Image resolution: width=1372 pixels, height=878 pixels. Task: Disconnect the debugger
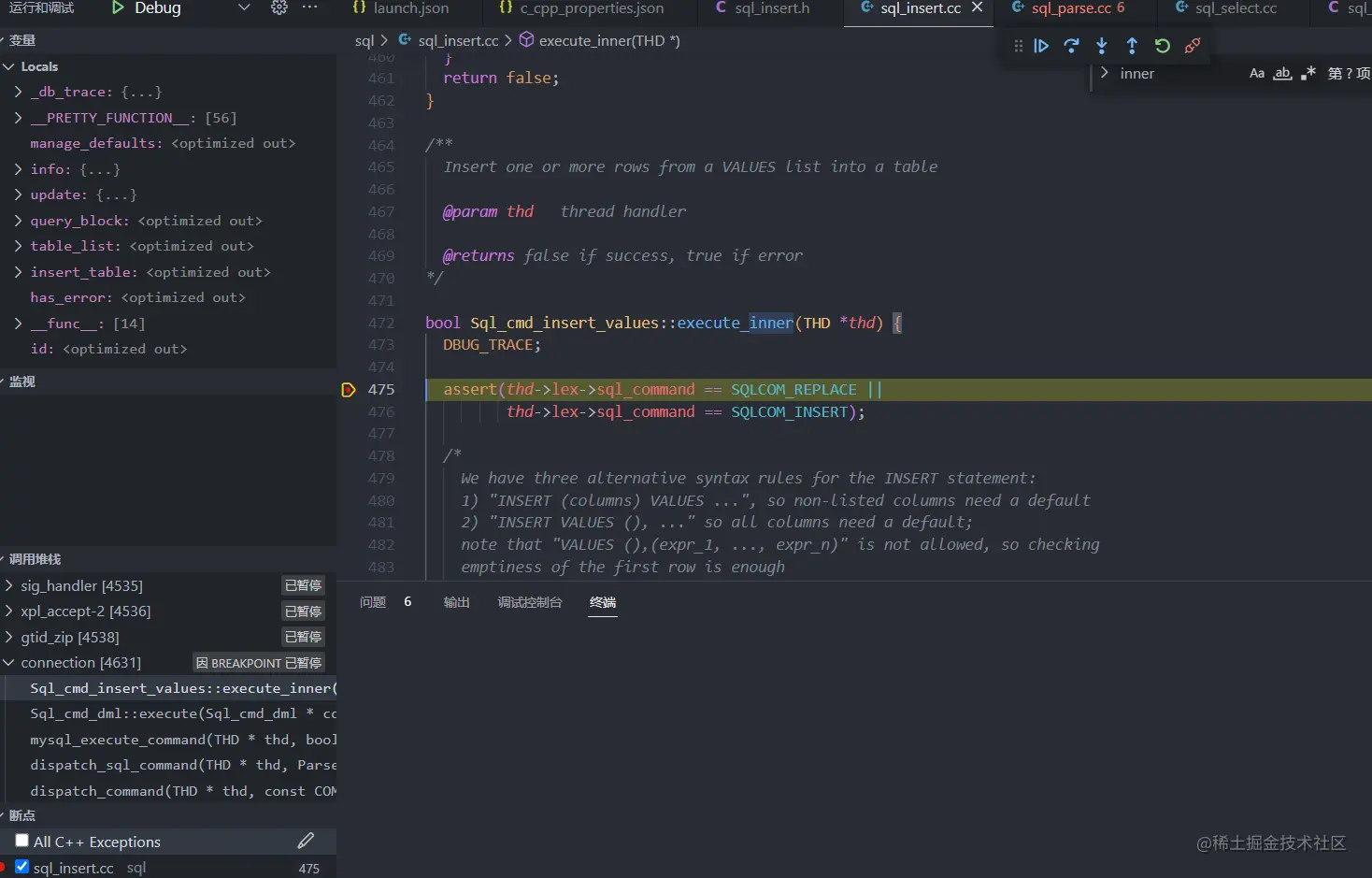coord(1193,46)
